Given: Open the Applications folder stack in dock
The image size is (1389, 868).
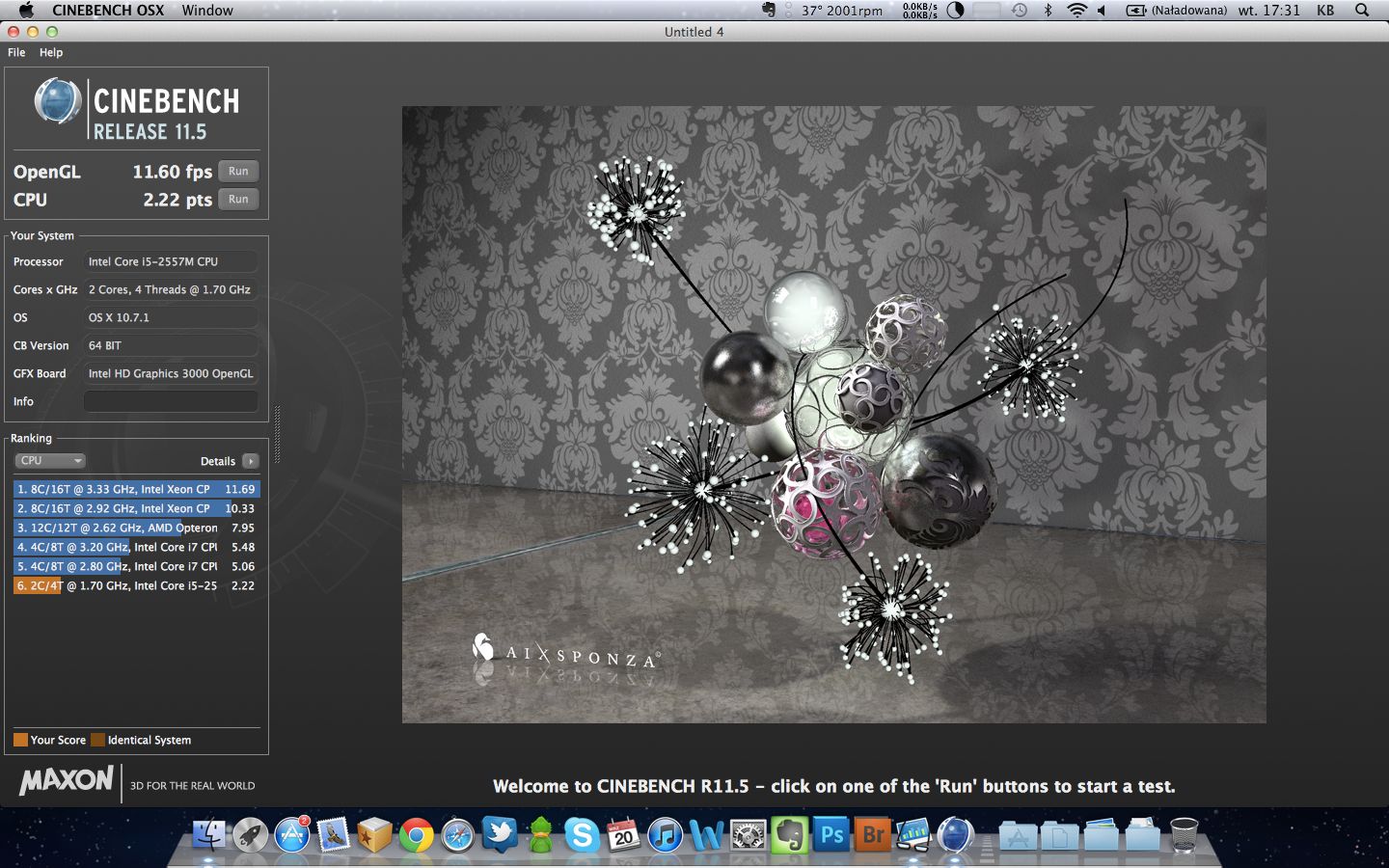Looking at the screenshot, I should 1017,835.
